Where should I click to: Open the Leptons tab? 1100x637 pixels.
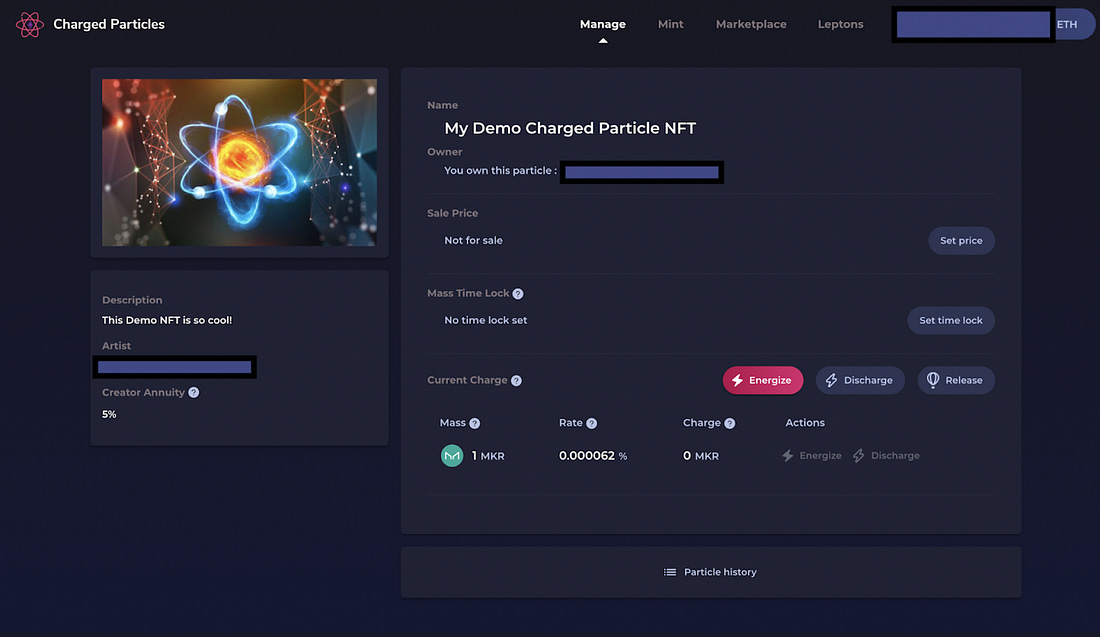click(840, 25)
